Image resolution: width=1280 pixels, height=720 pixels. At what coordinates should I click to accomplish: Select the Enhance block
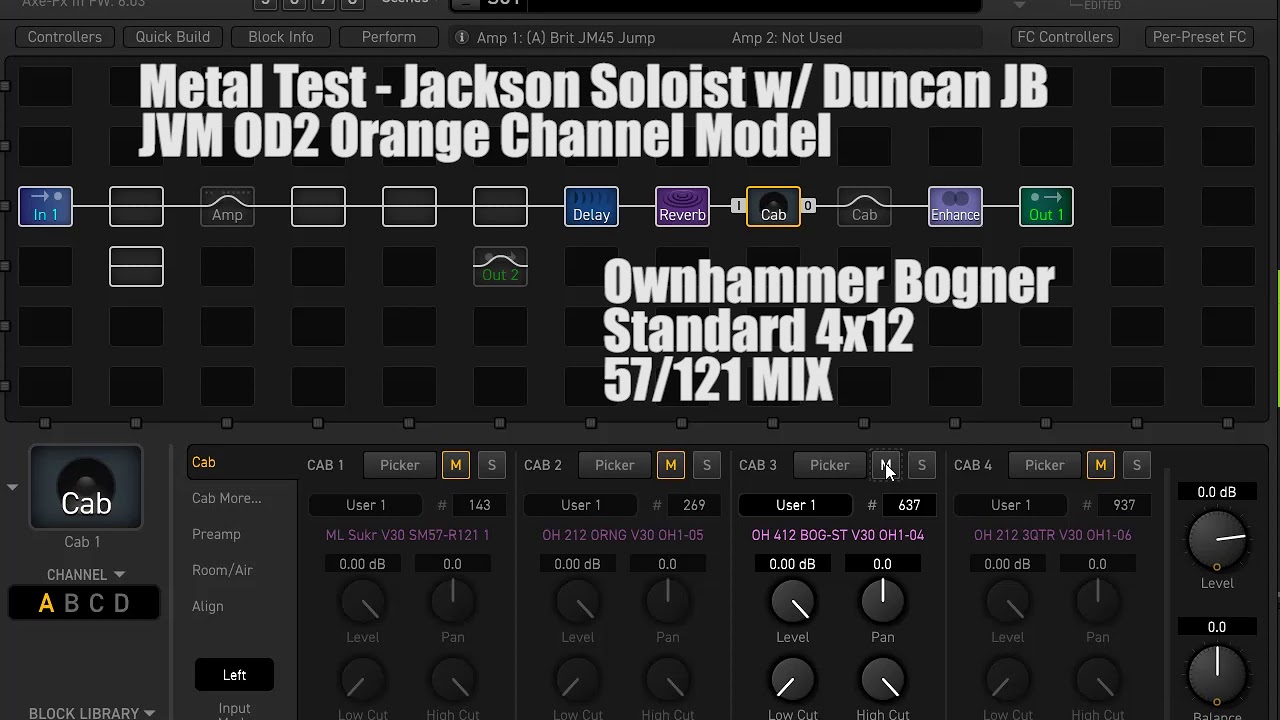click(955, 206)
